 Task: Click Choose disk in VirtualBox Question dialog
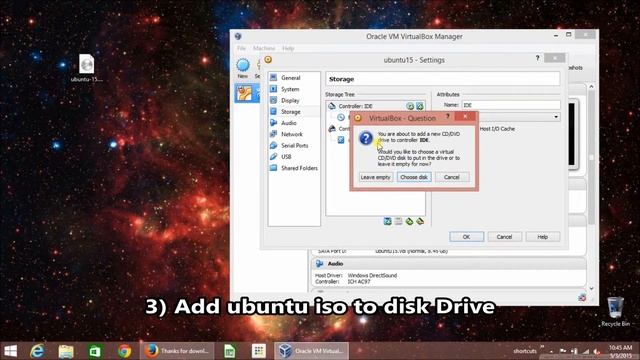[414, 177]
